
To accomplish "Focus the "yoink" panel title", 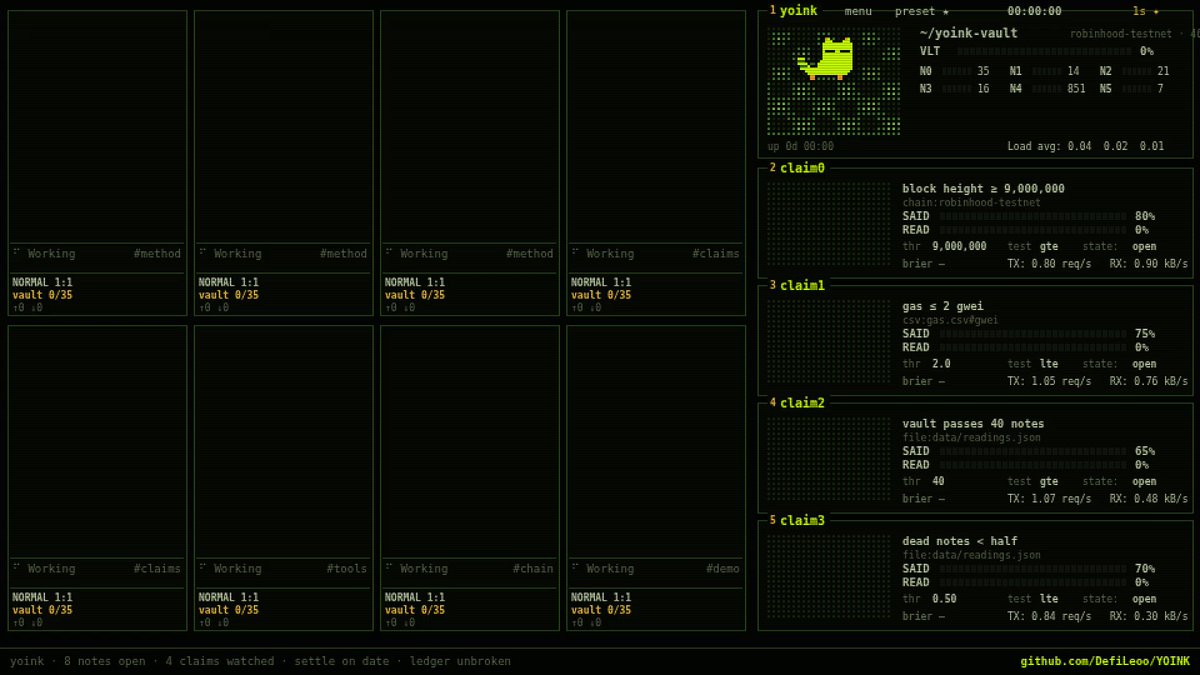I will tap(798, 11).
